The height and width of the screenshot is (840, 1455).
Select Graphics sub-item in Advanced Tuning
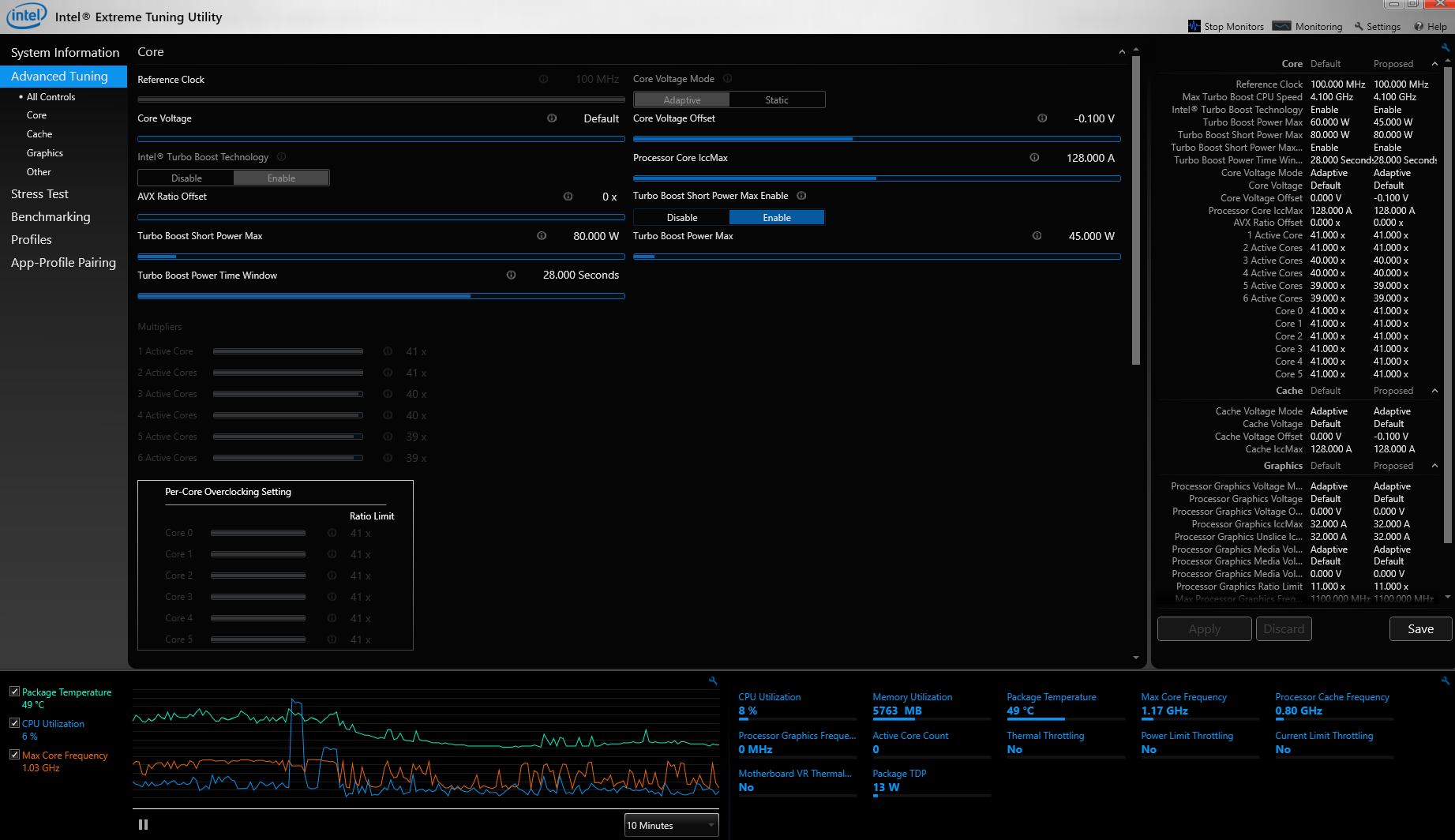point(45,153)
